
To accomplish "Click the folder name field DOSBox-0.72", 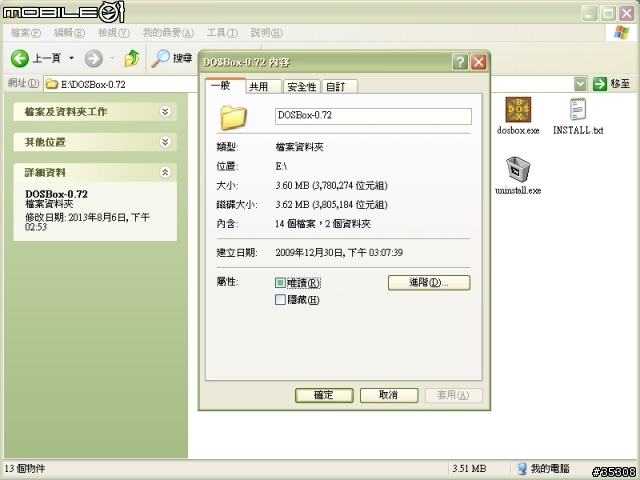I will click(373, 116).
